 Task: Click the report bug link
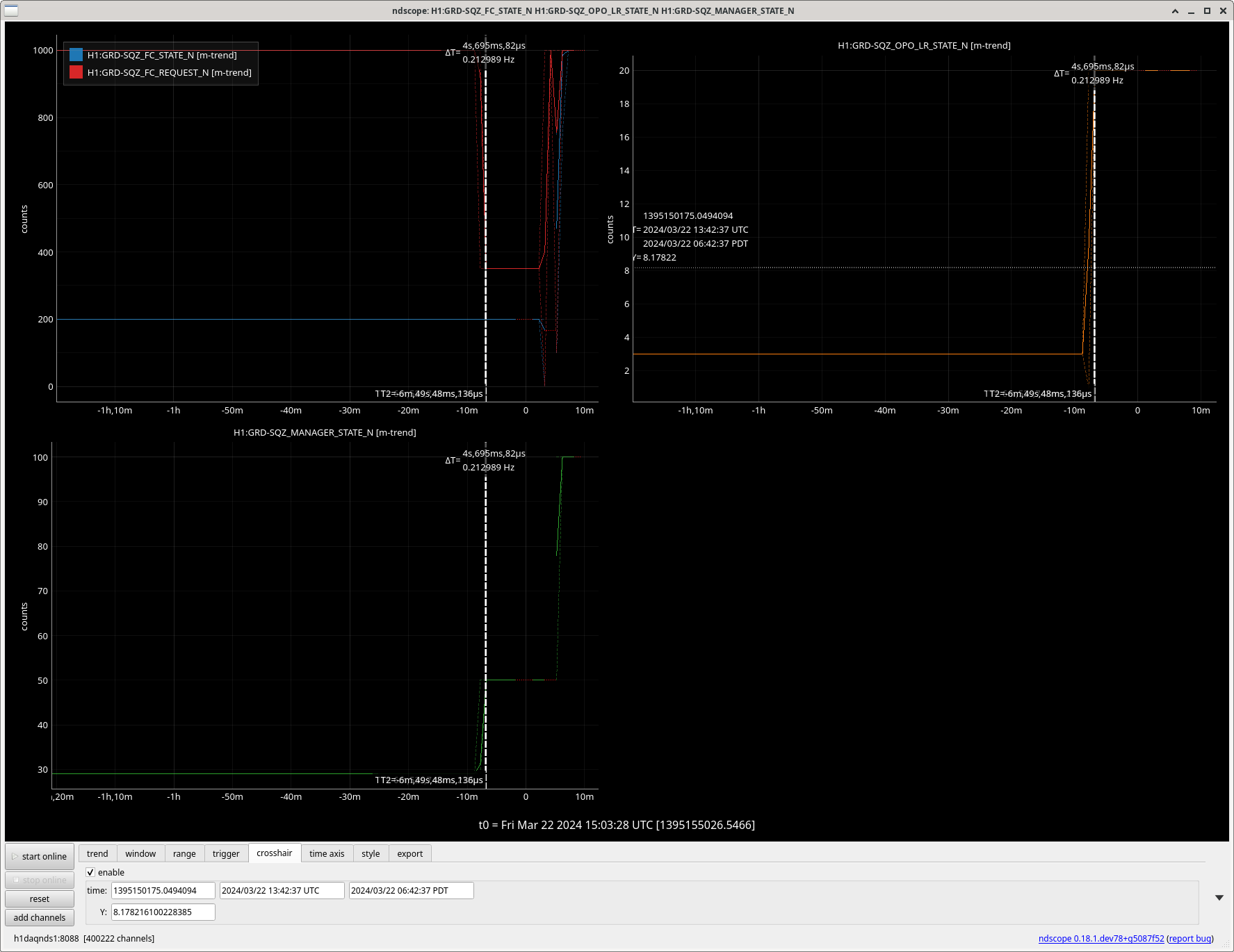1190,938
